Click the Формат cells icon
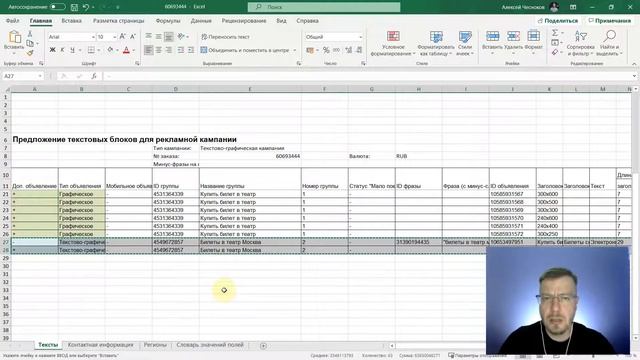 (533, 36)
